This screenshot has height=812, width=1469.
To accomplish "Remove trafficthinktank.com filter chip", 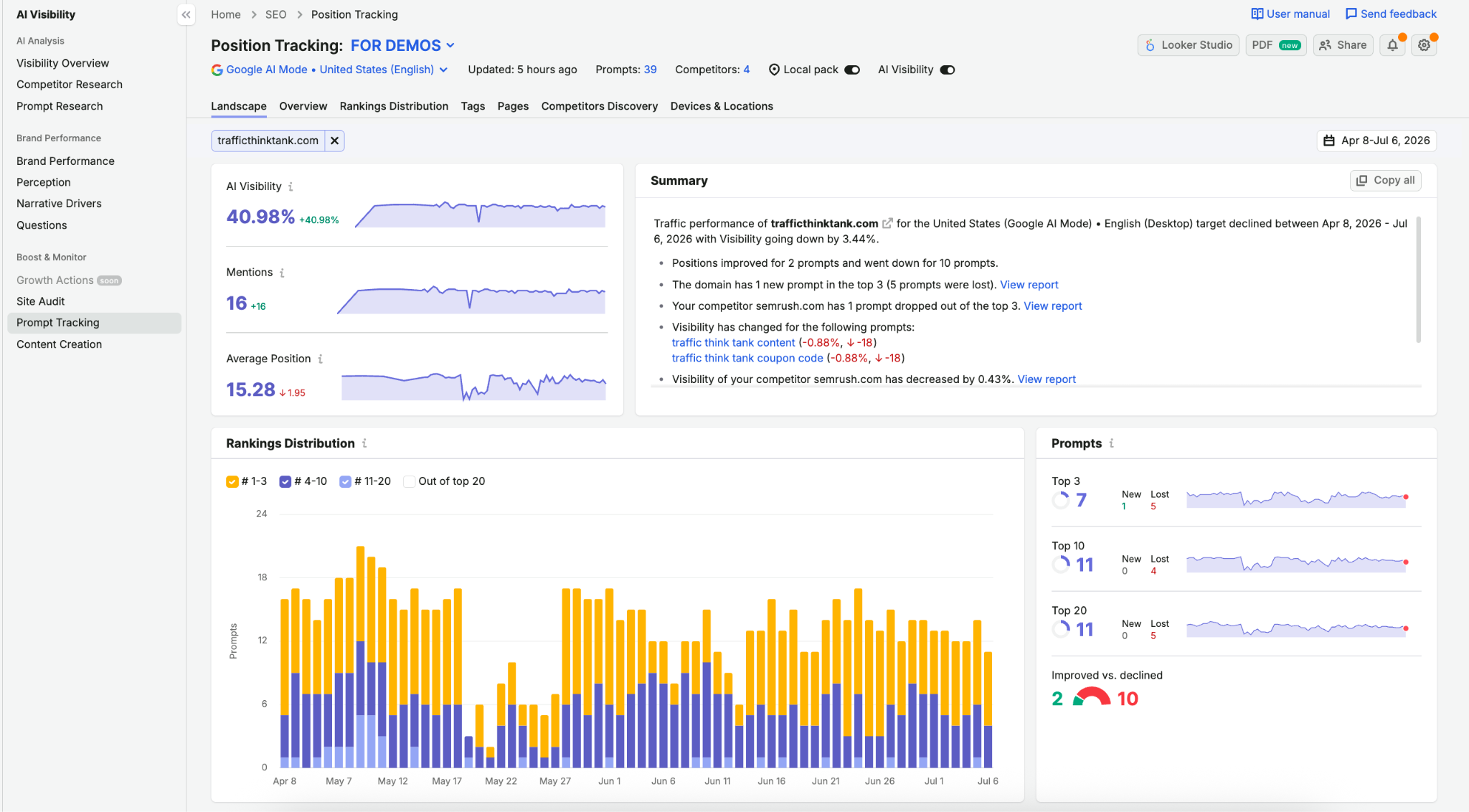I will (334, 141).
